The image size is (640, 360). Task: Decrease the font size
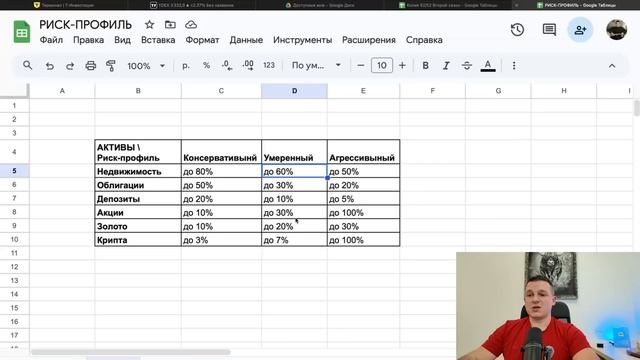coord(360,66)
